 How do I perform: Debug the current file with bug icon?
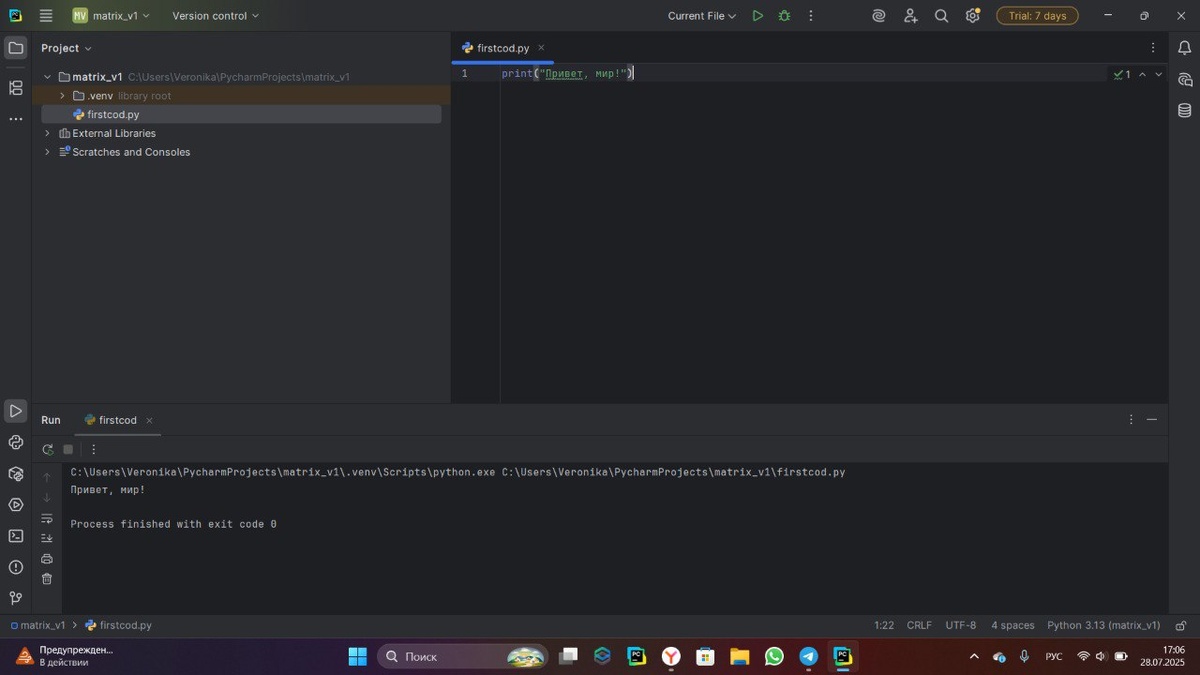[784, 16]
